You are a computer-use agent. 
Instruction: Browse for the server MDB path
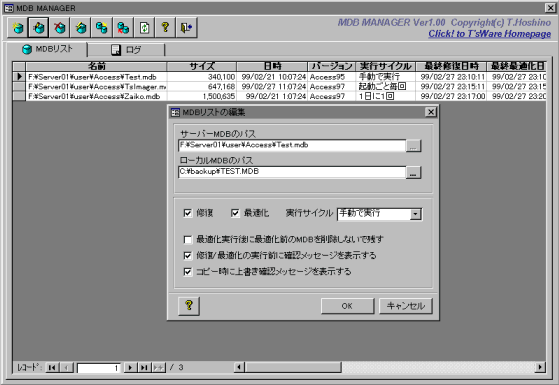[413, 146]
